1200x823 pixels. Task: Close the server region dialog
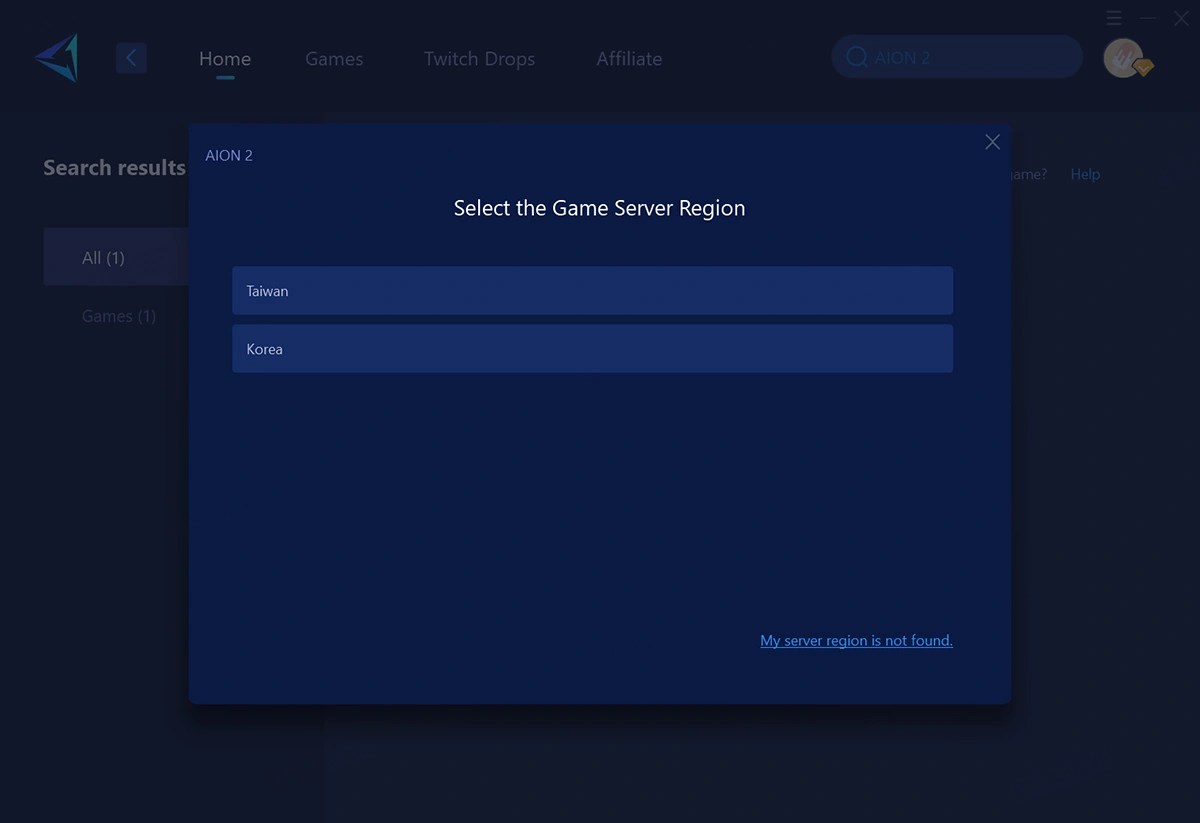(x=992, y=142)
